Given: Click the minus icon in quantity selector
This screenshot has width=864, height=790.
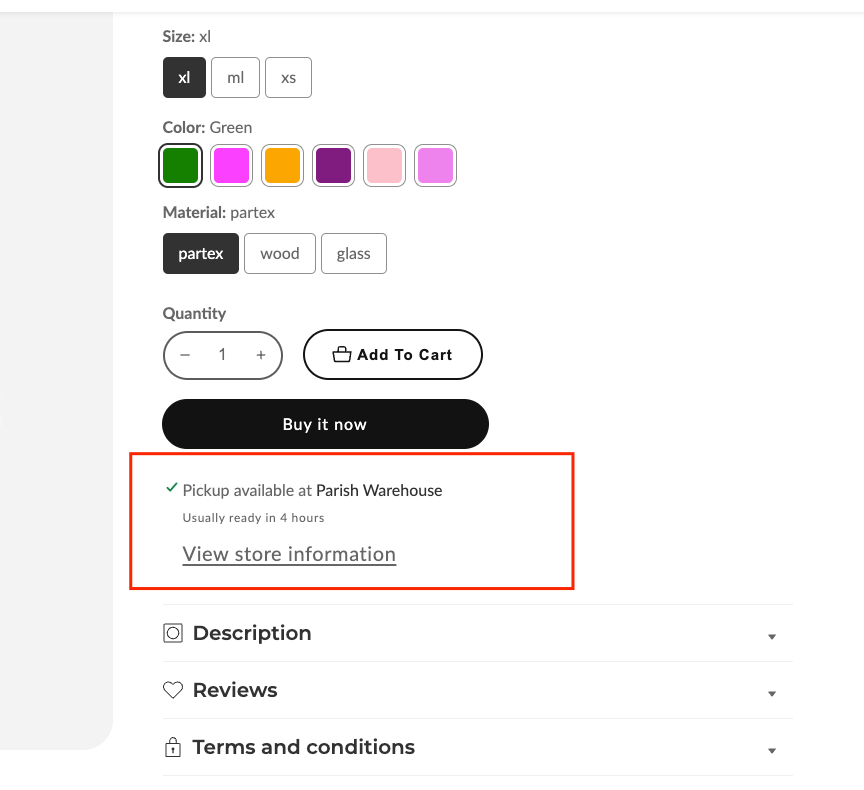Looking at the screenshot, I should pos(185,355).
